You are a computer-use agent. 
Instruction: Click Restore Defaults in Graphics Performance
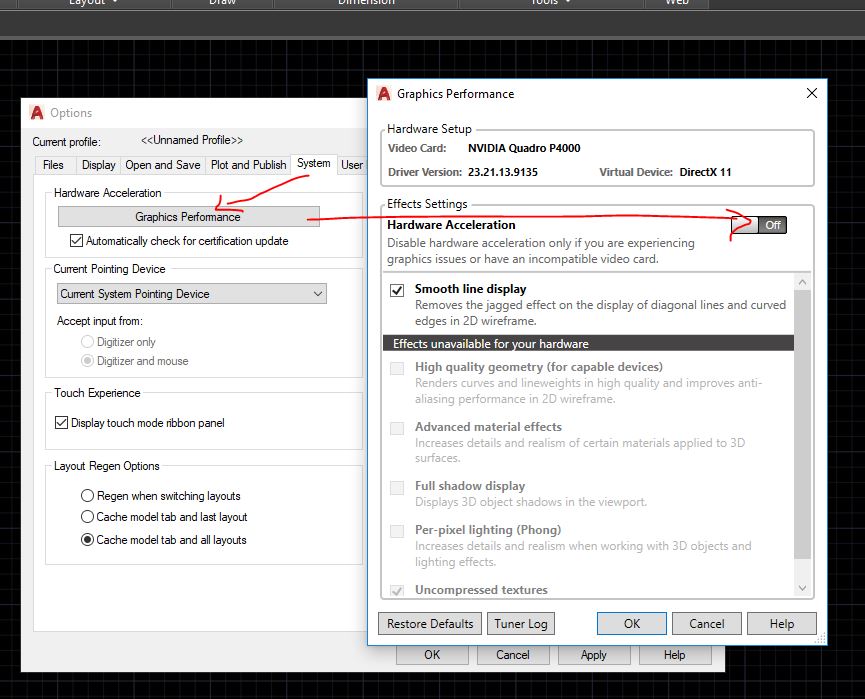pos(429,623)
